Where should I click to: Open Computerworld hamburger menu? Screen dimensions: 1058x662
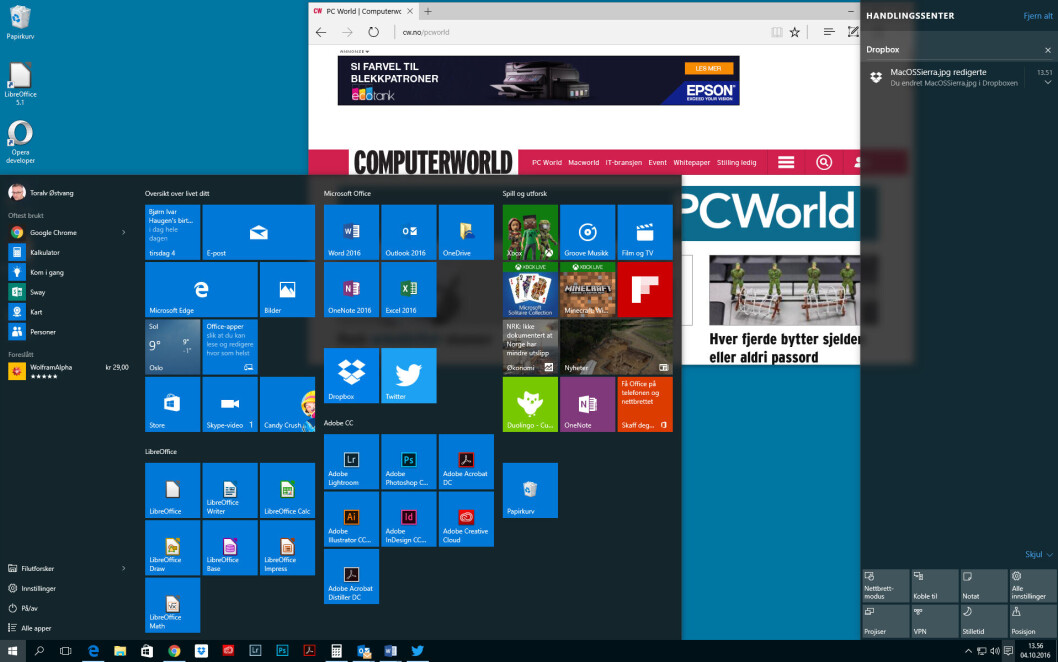click(x=786, y=163)
